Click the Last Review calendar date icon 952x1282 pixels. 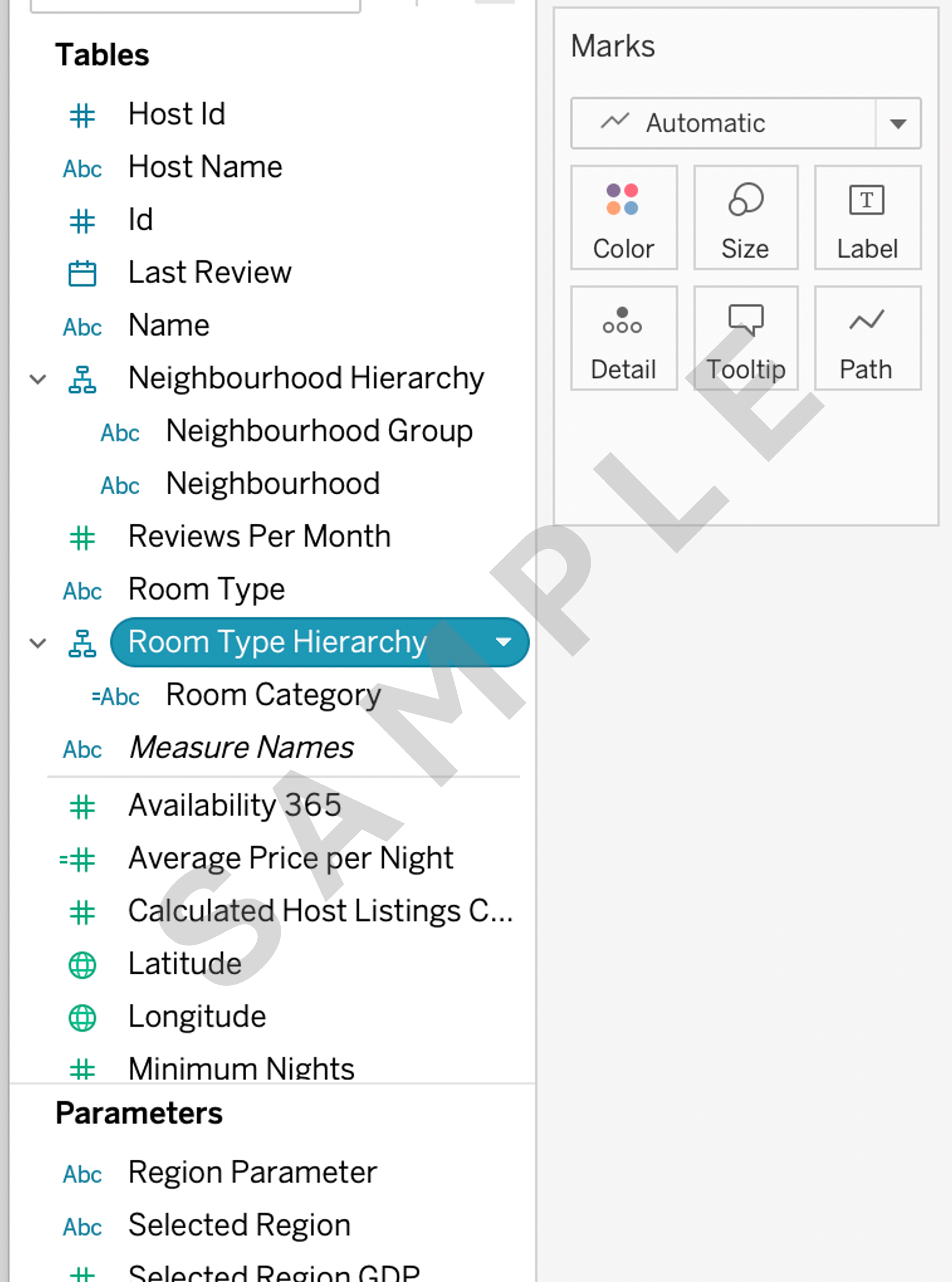pyautogui.click(x=82, y=273)
